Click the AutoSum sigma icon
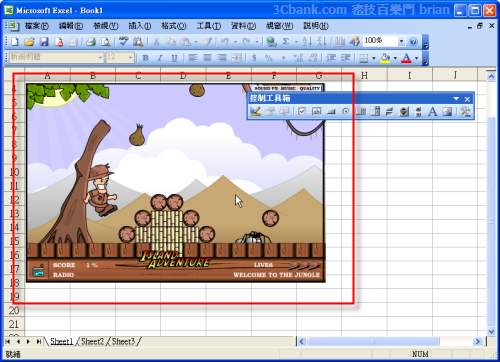 (x=286, y=42)
